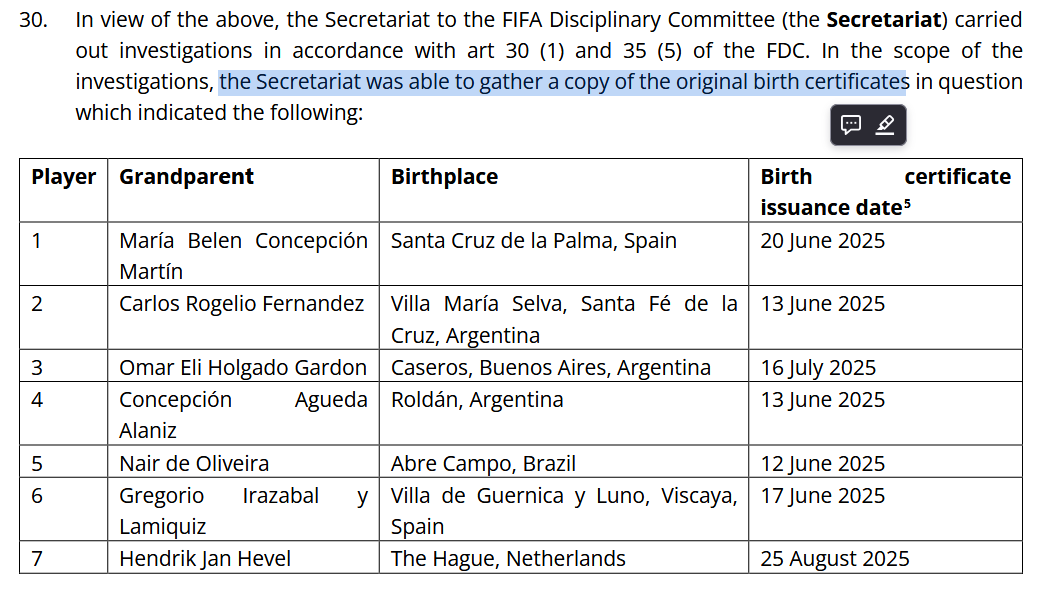Click the Player column header

(x=64, y=176)
